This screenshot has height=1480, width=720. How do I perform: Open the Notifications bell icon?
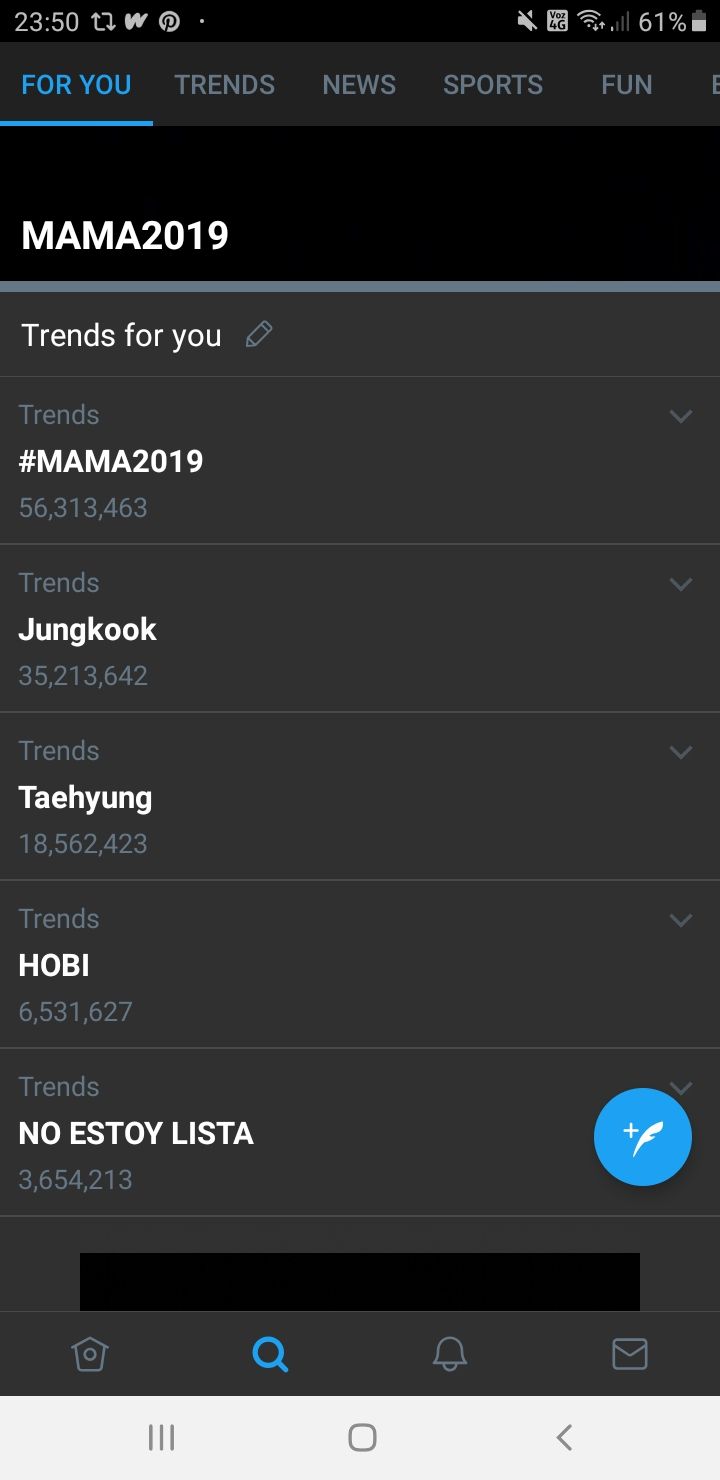450,1355
